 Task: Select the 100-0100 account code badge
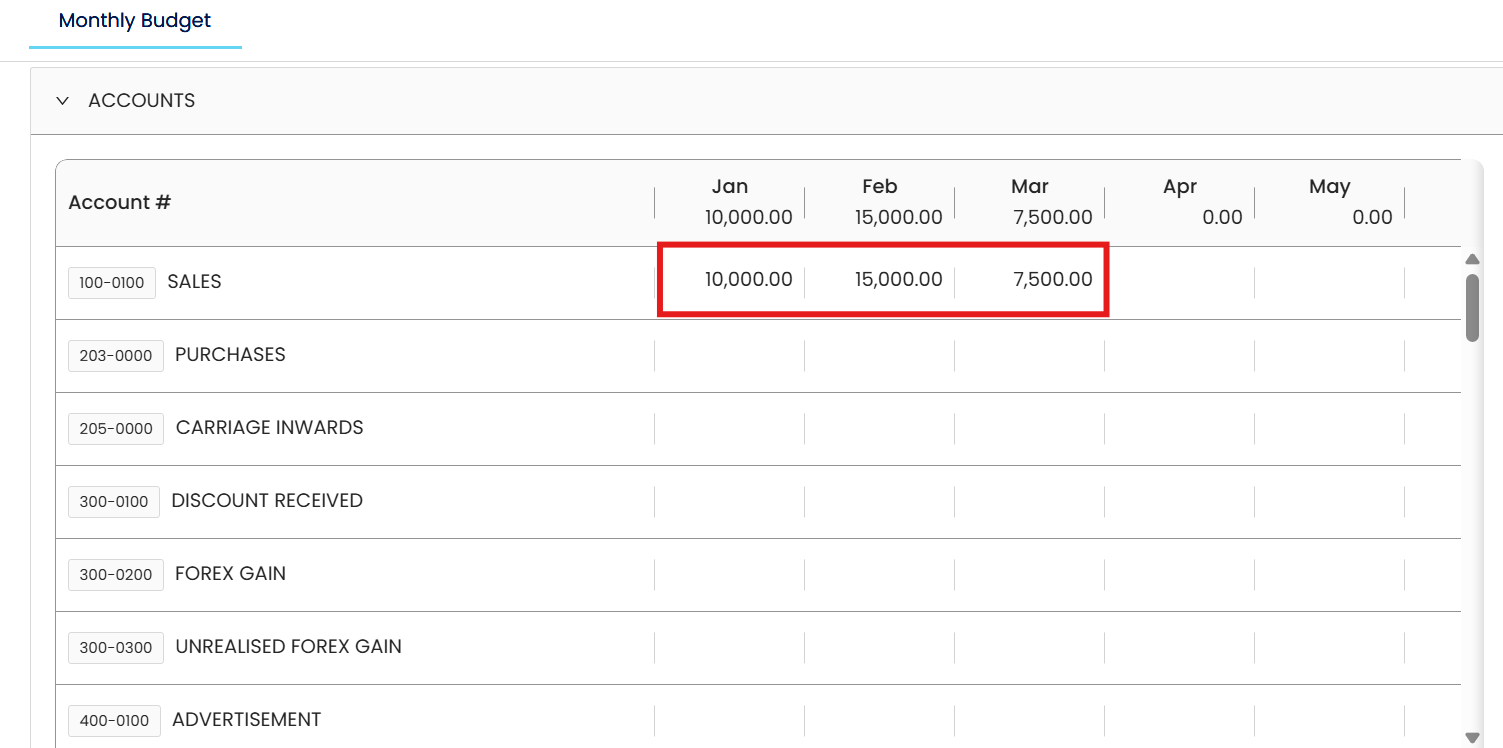click(112, 283)
